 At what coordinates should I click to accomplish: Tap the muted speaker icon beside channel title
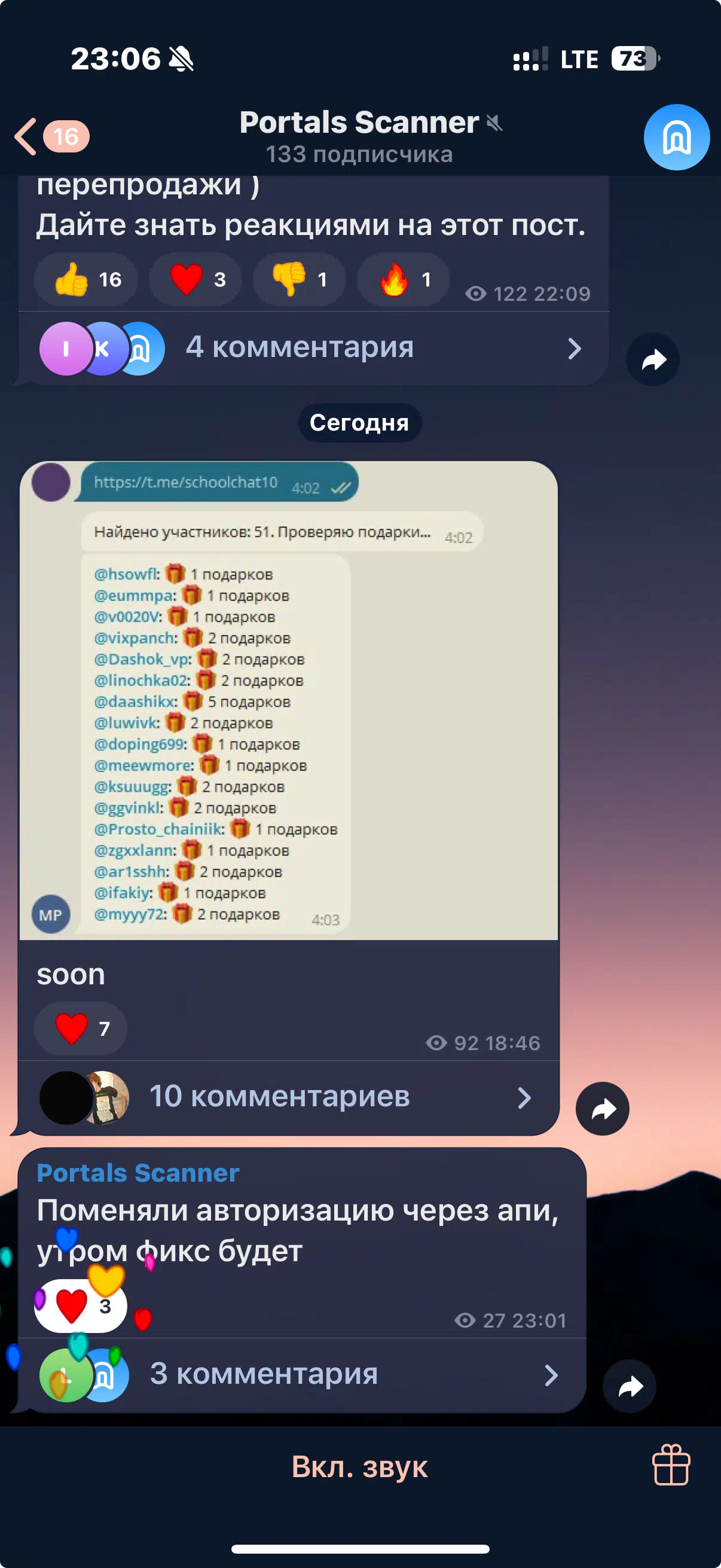coord(494,123)
